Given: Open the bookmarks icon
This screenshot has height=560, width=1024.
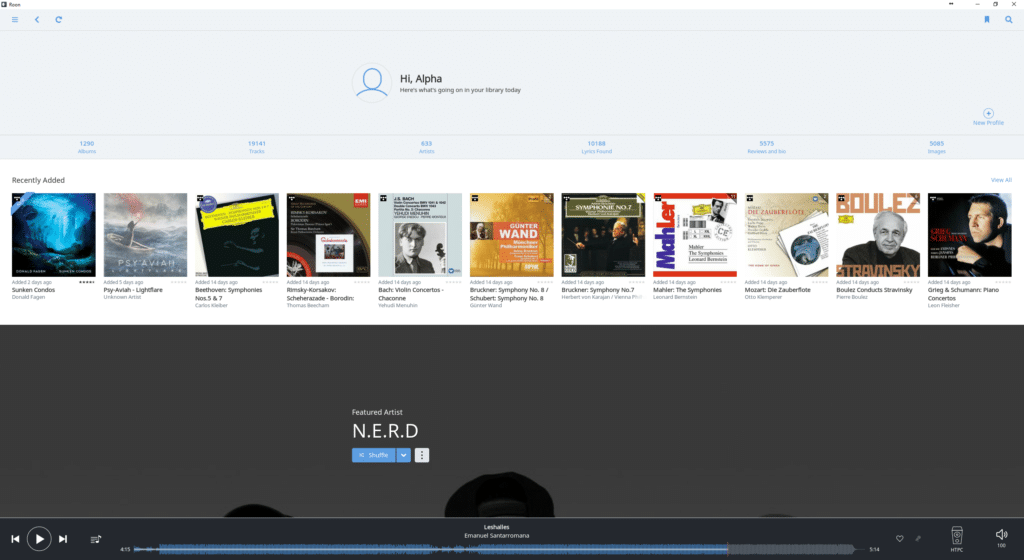Looking at the screenshot, I should (x=987, y=20).
